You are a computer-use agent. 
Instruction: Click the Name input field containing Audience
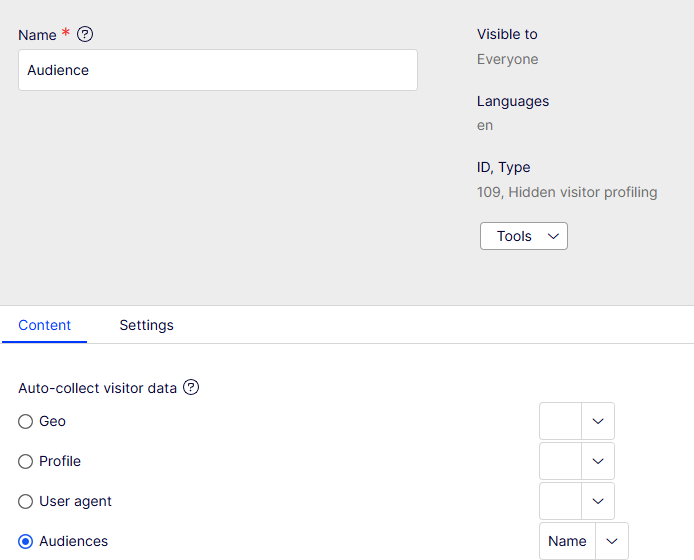coord(218,70)
